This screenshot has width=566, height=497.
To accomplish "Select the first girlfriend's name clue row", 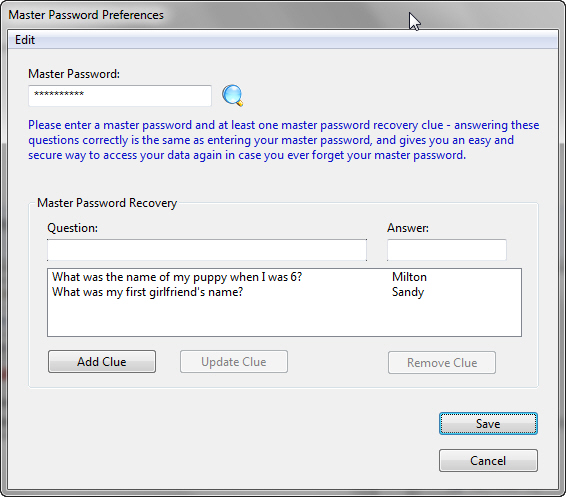I will coord(284,292).
